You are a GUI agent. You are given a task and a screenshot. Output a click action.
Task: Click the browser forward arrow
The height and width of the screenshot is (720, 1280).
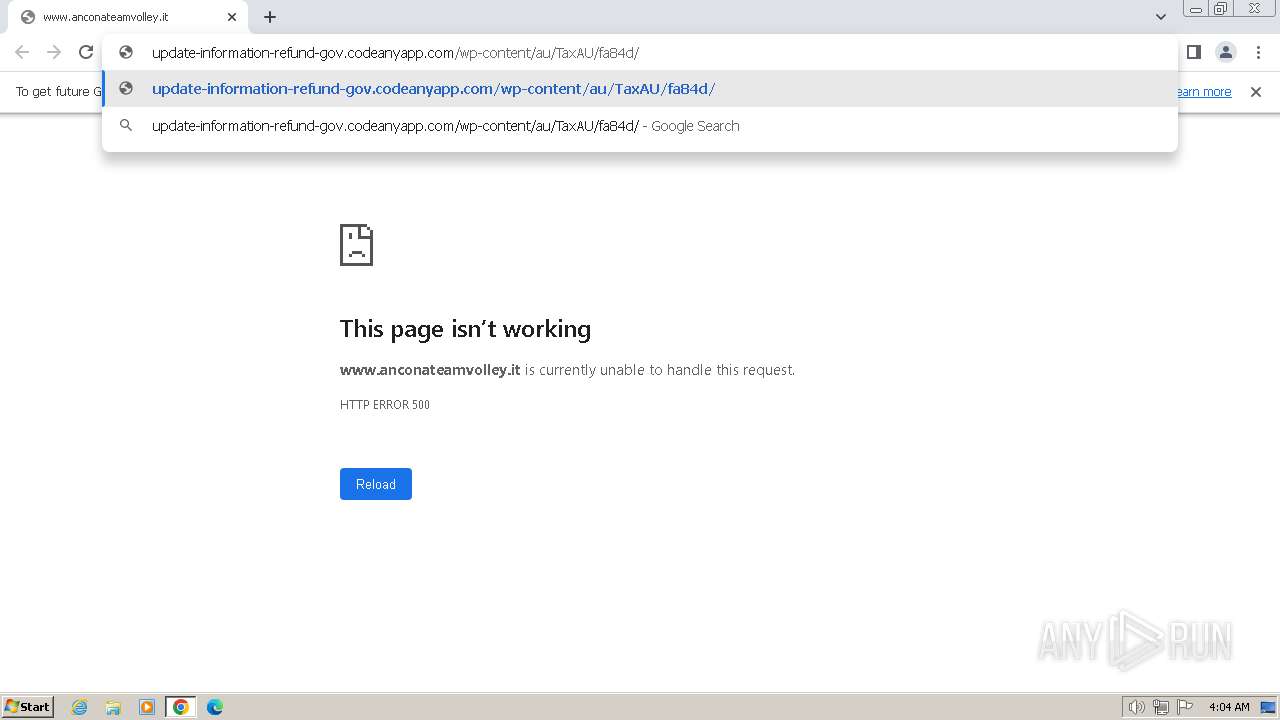(x=54, y=52)
